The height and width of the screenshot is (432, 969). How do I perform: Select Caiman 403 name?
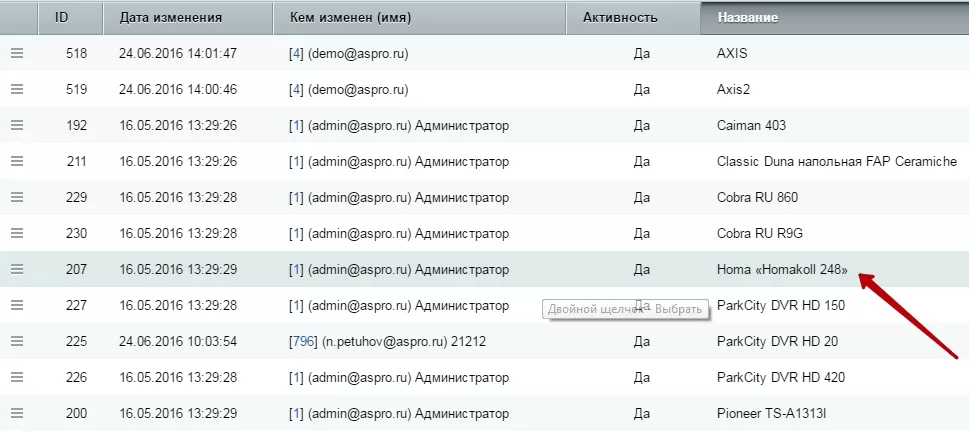click(751, 125)
